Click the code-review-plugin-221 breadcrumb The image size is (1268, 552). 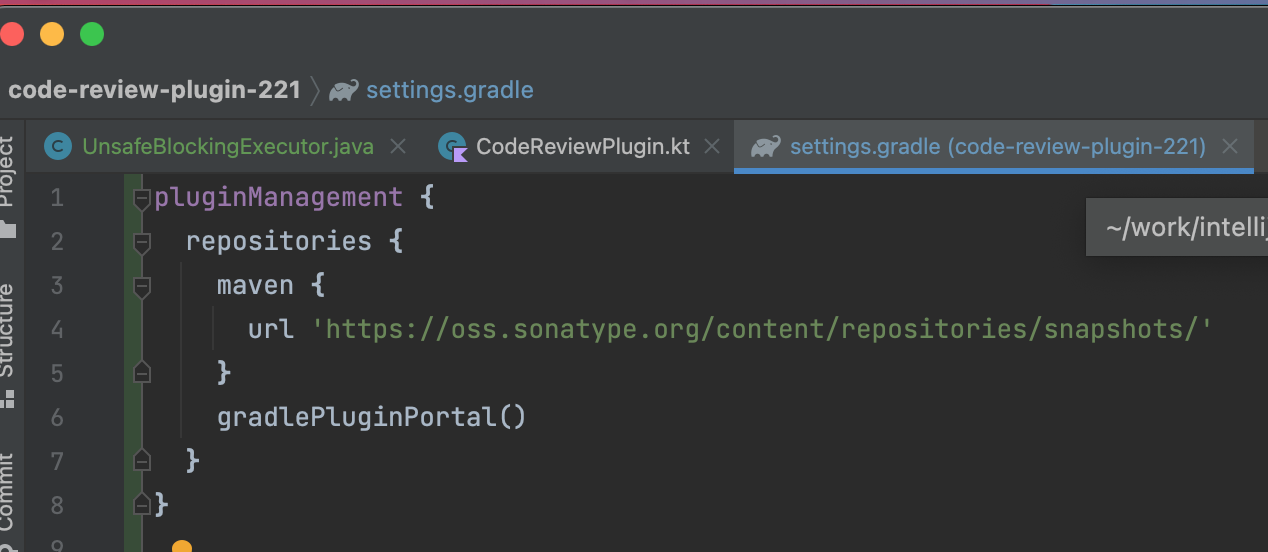click(x=155, y=90)
